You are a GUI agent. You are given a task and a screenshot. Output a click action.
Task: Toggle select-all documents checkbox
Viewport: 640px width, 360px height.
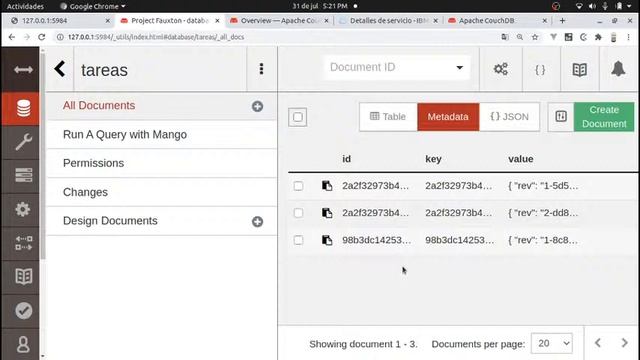point(298,117)
